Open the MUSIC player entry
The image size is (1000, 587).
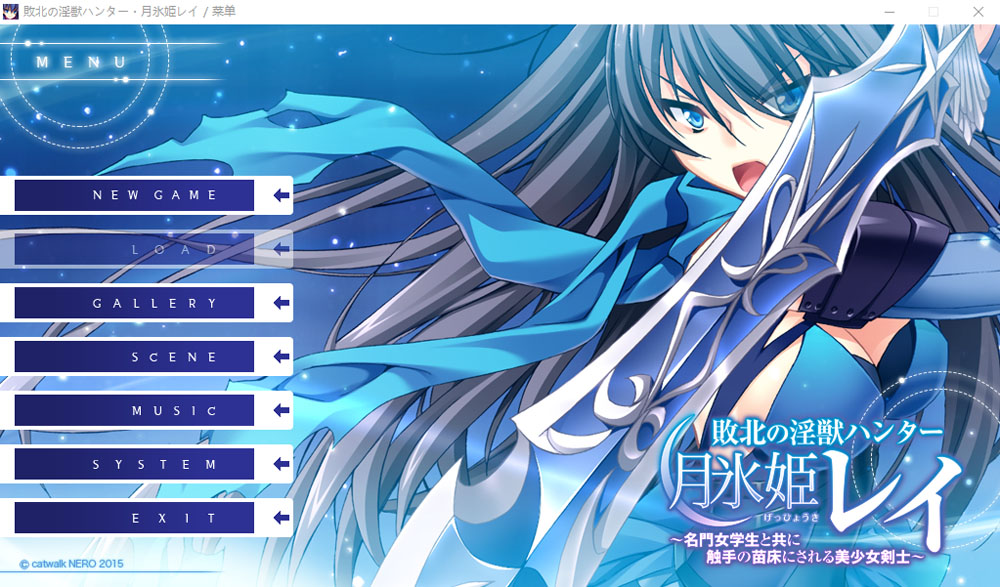(135, 411)
